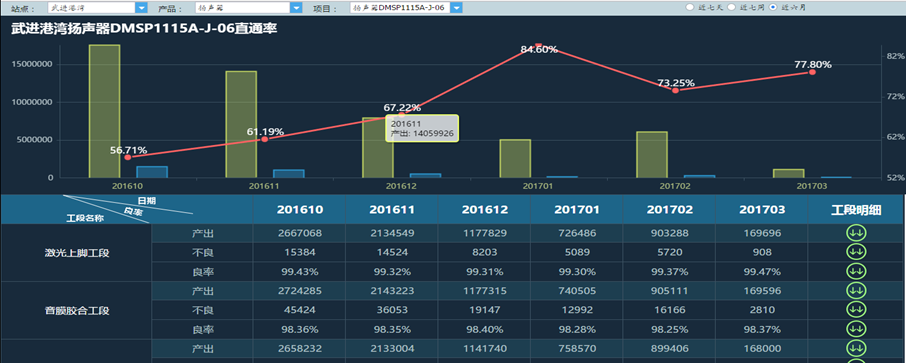This screenshot has height=363, width=906.
Task: Click the 67.22% point on the line
Action: point(402,114)
